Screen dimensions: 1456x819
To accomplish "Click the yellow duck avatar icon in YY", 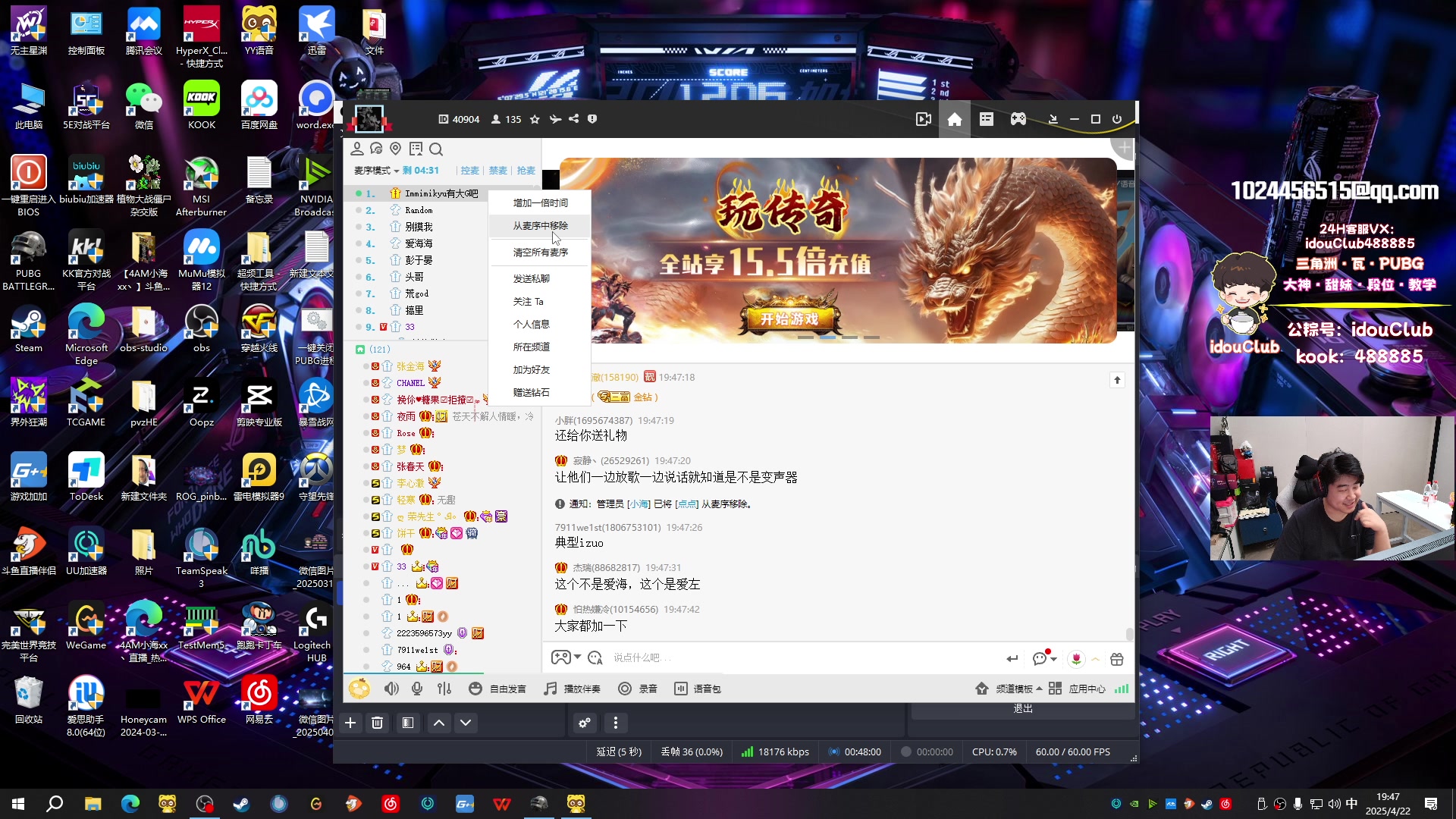I will [x=359, y=689].
